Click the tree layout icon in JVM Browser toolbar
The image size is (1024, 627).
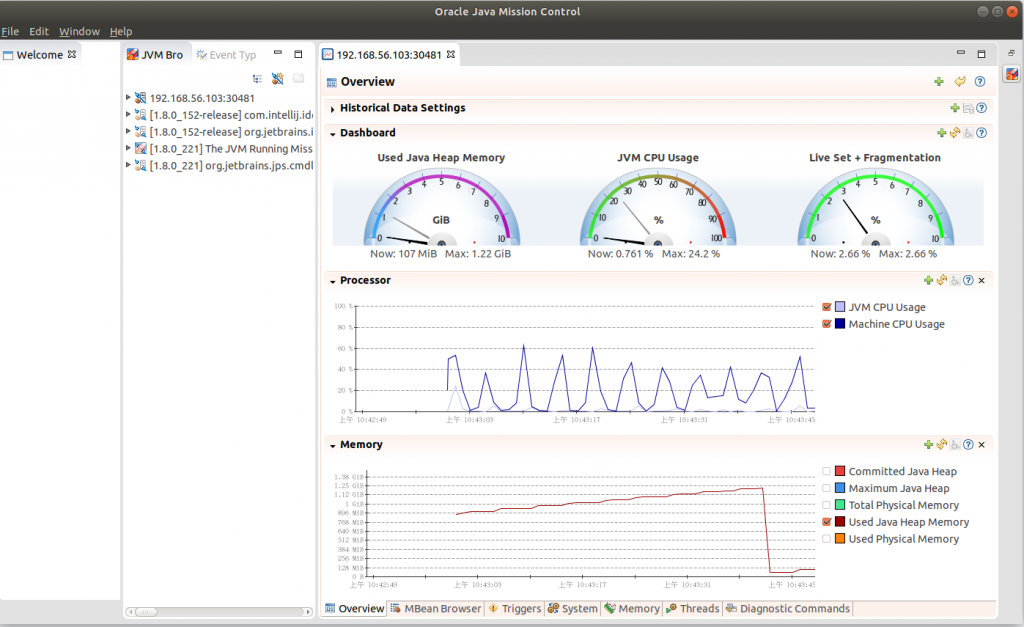coord(257,78)
